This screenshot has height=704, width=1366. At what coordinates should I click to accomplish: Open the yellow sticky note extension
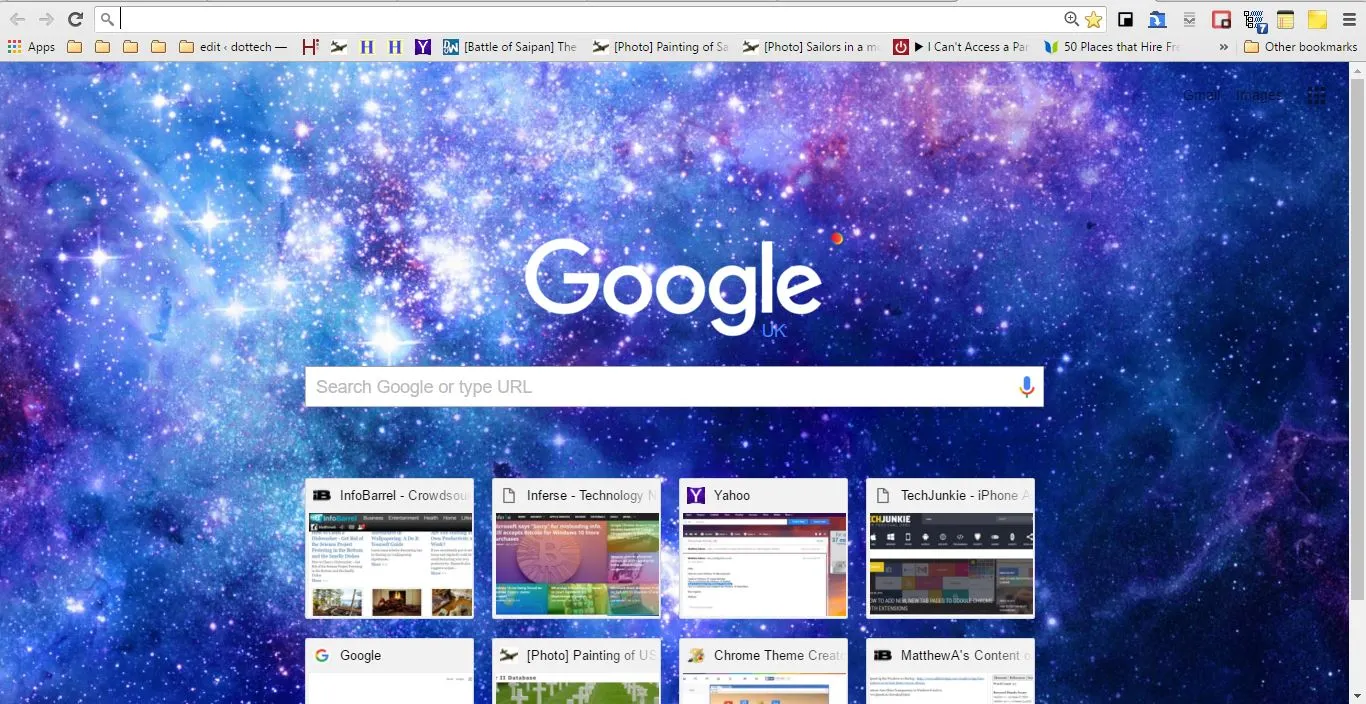pos(1317,19)
